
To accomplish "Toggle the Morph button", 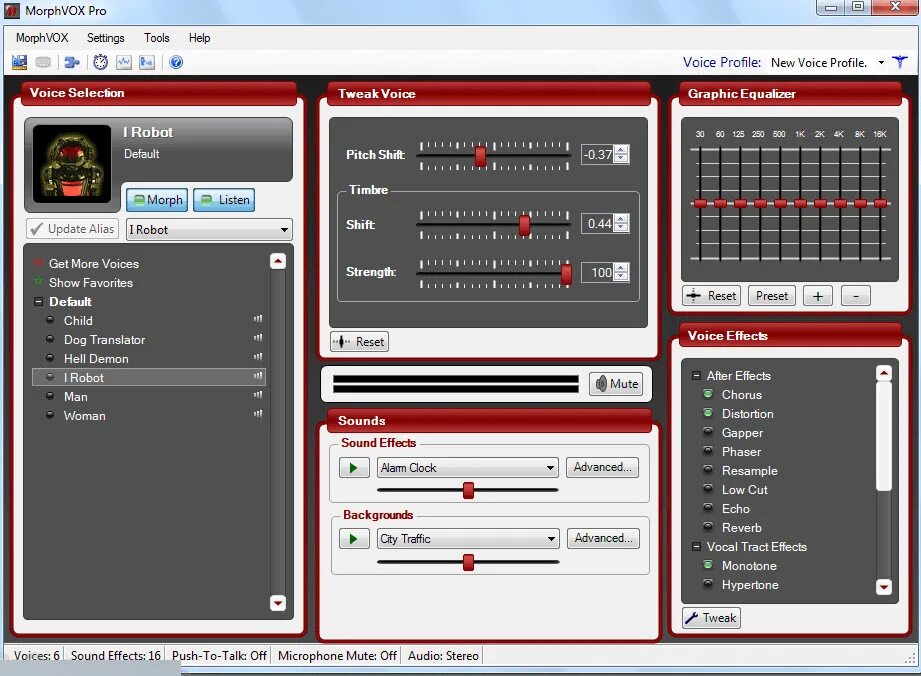I will coord(157,200).
